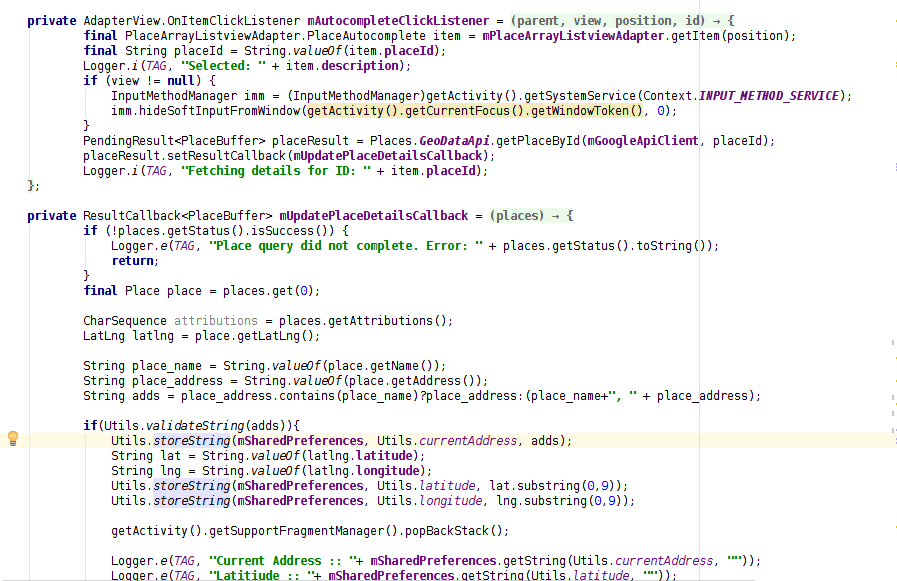Click the string "Latitiude :: "

coord(261,575)
